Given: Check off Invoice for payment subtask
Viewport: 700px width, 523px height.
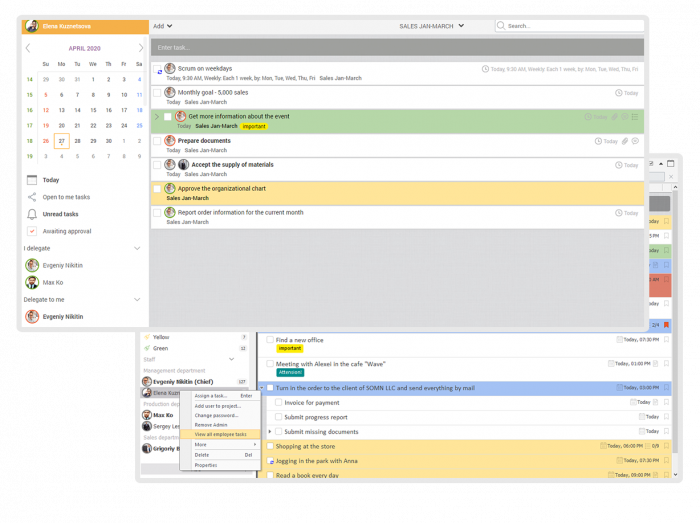Looking at the screenshot, I should click(x=279, y=402).
